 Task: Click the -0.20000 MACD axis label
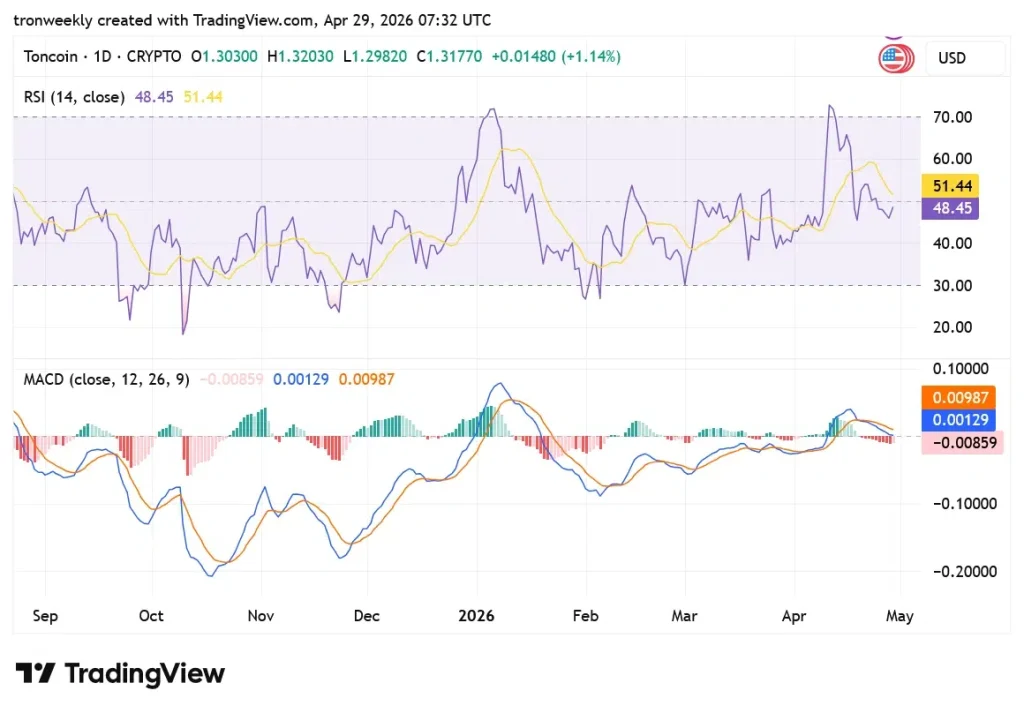click(964, 571)
